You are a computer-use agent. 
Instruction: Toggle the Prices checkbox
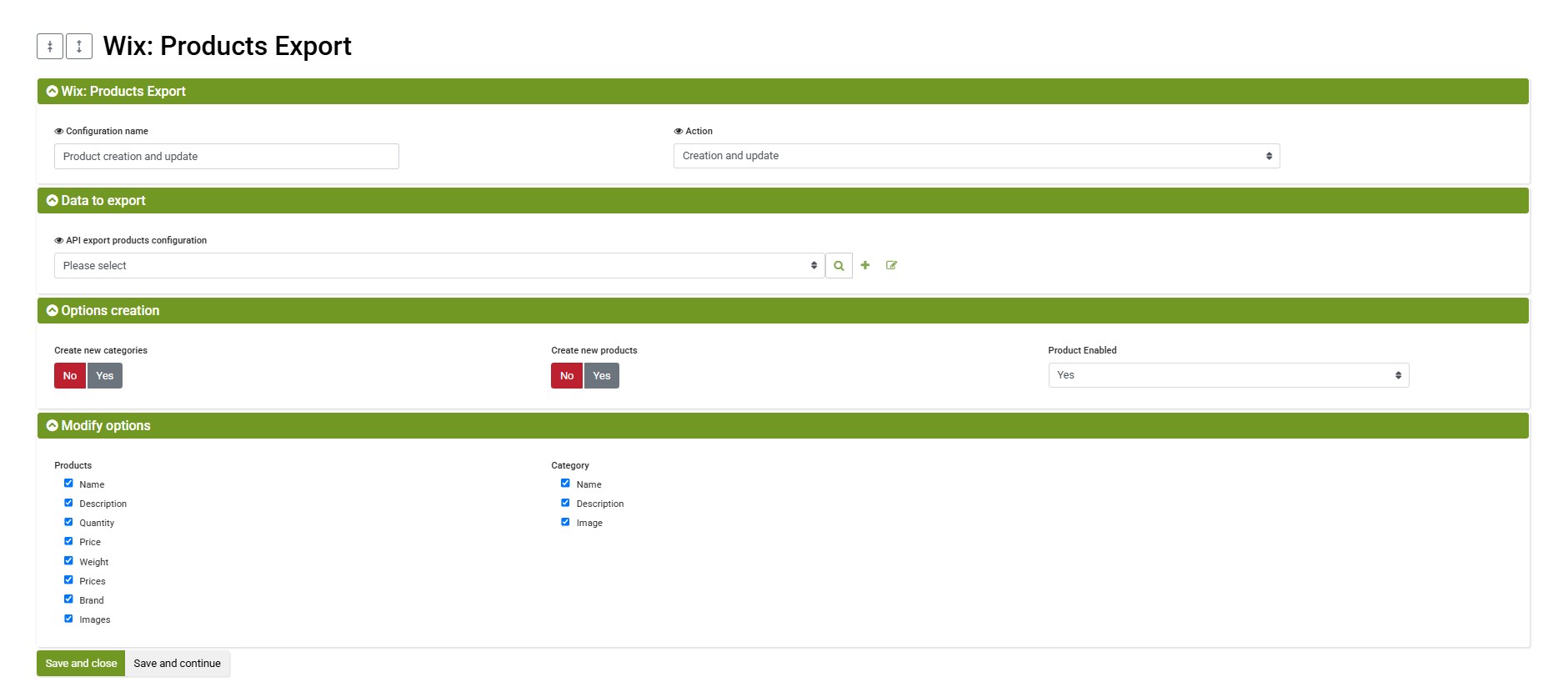[68, 580]
